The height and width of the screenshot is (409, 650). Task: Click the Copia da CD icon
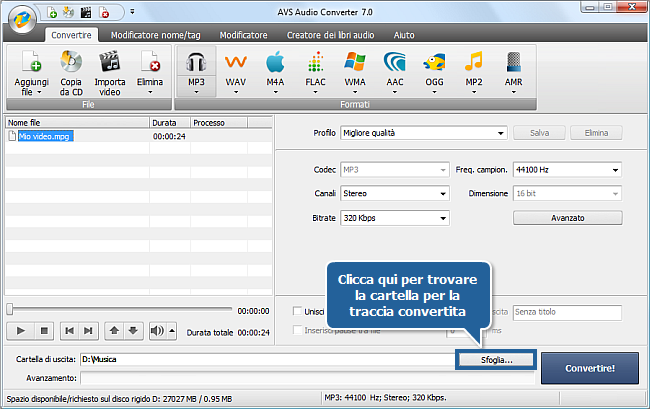[70, 62]
